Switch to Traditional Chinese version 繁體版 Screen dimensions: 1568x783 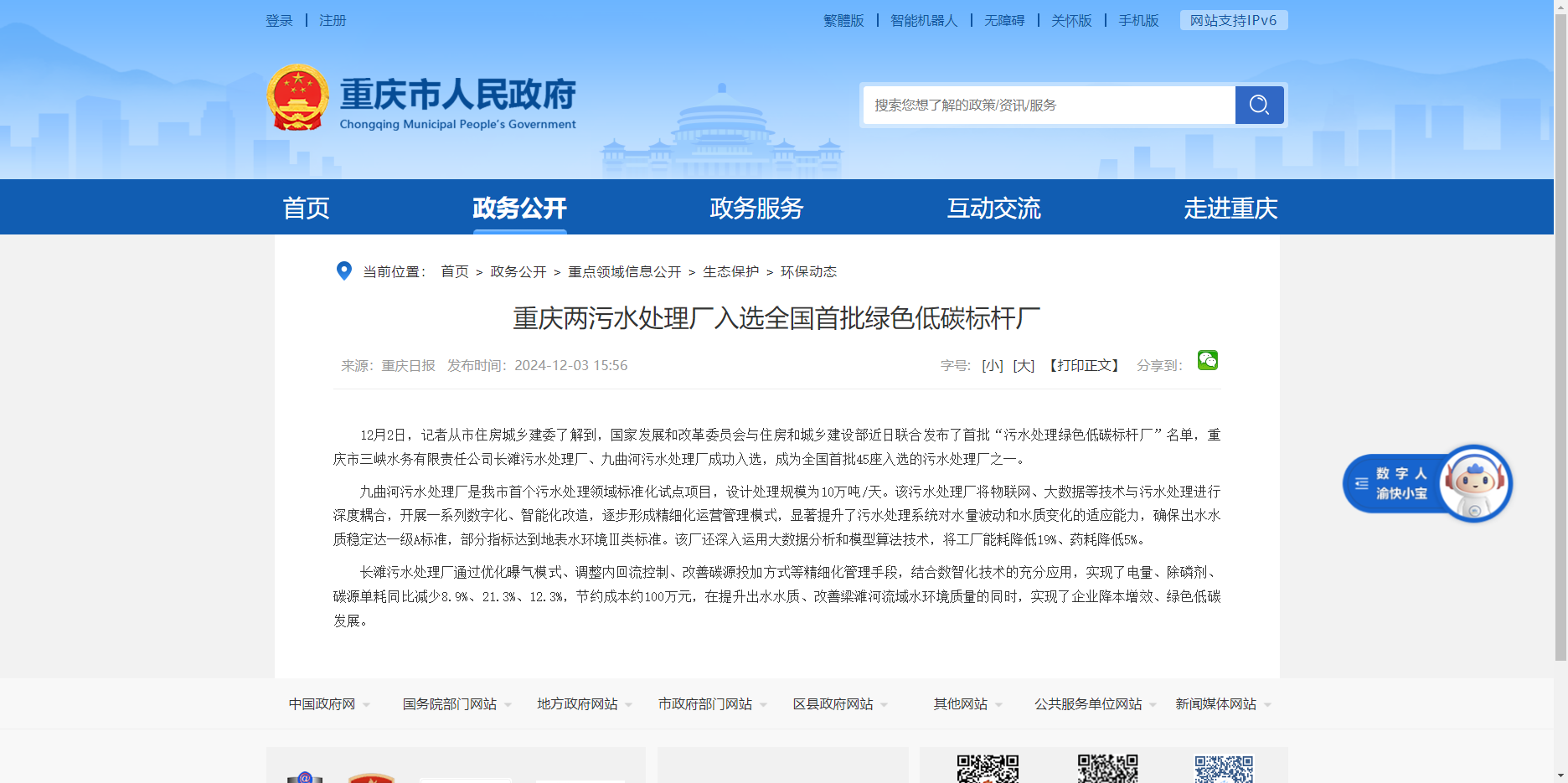[x=843, y=21]
